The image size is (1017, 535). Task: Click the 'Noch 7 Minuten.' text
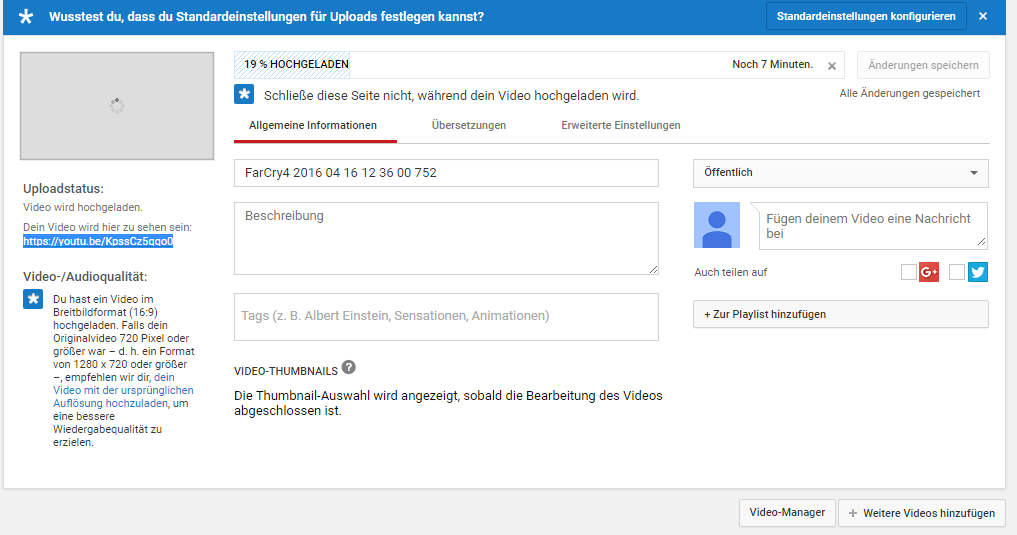click(x=772, y=64)
